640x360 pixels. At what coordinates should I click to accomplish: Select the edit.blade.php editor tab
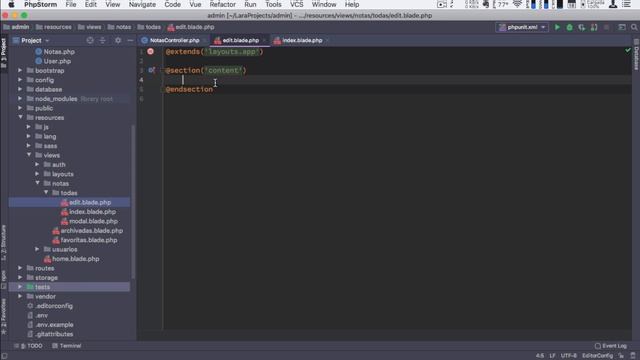tap(240, 40)
